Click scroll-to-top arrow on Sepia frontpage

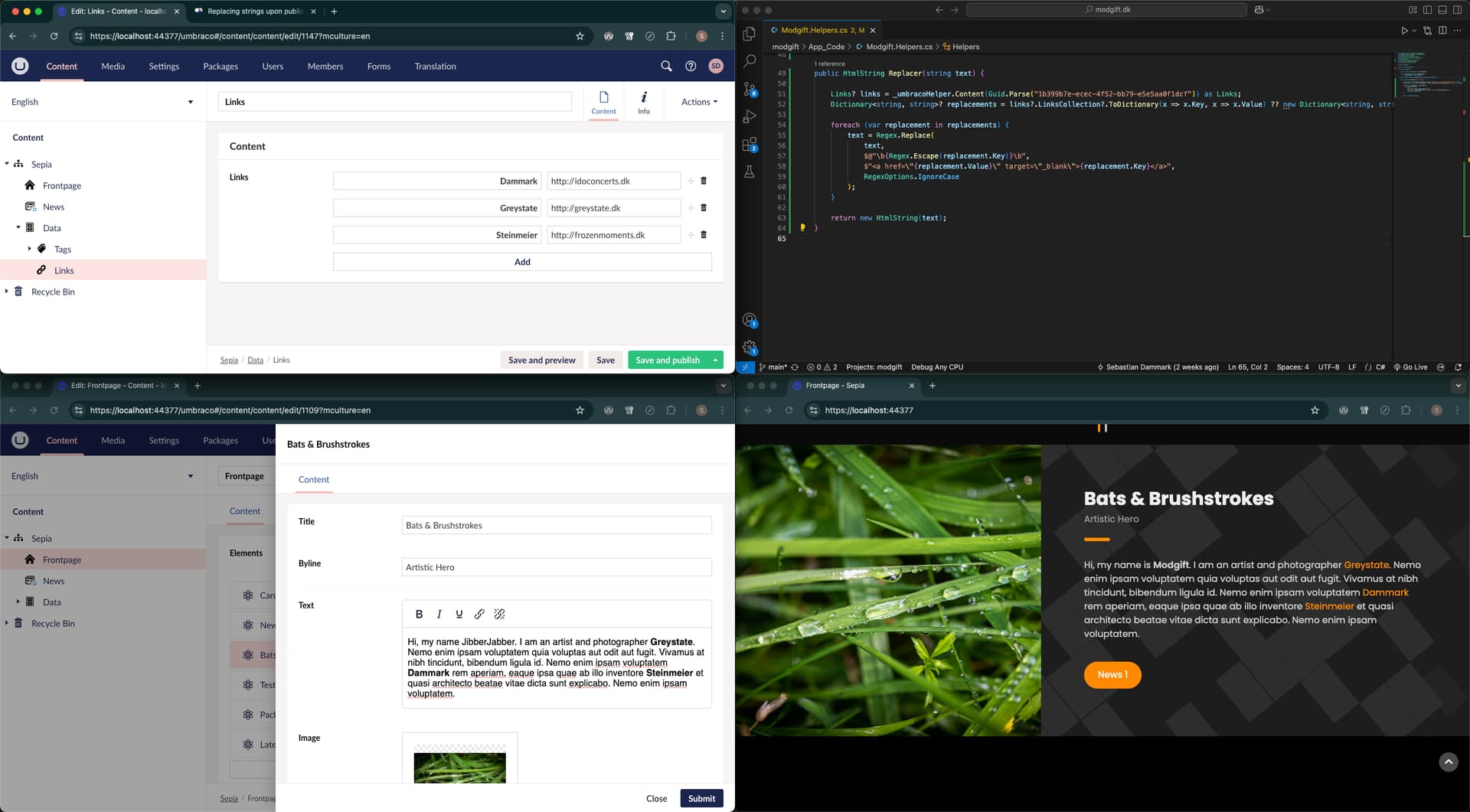[x=1448, y=761]
